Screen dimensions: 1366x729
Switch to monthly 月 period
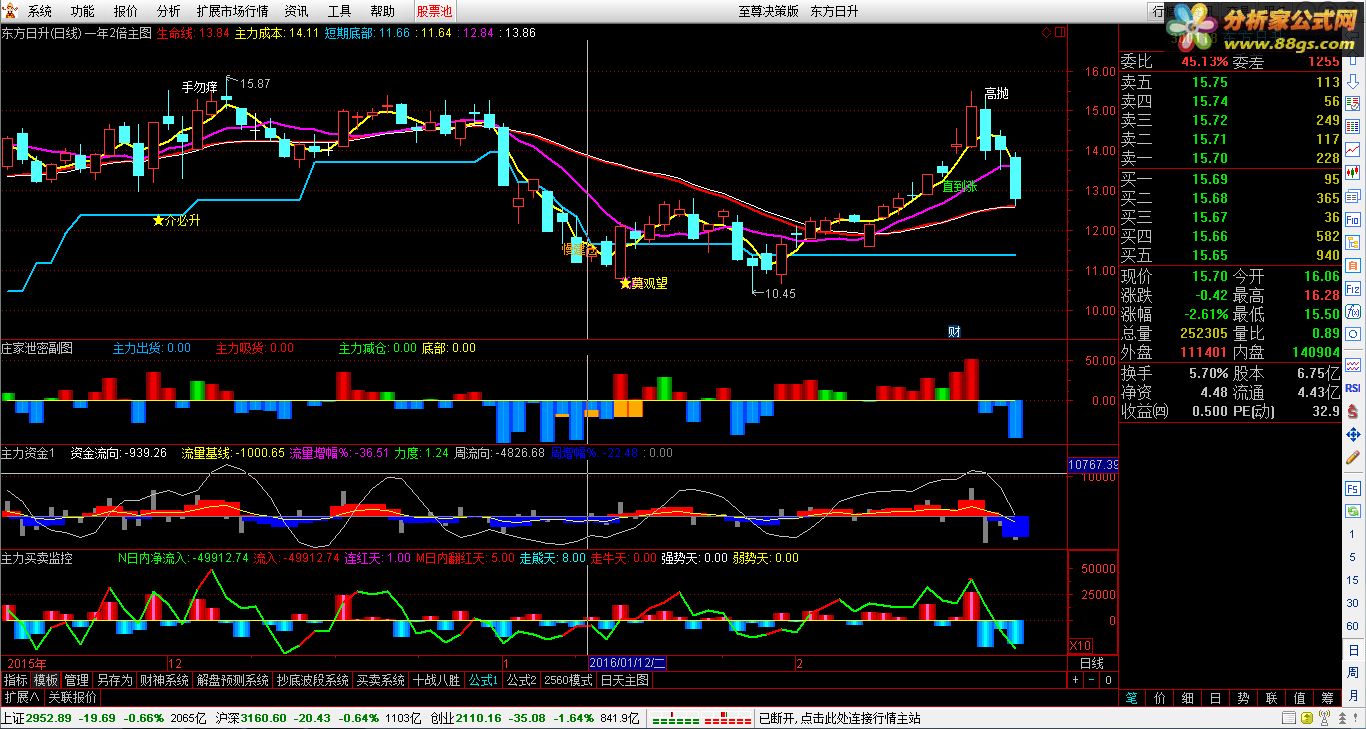pos(1353,697)
